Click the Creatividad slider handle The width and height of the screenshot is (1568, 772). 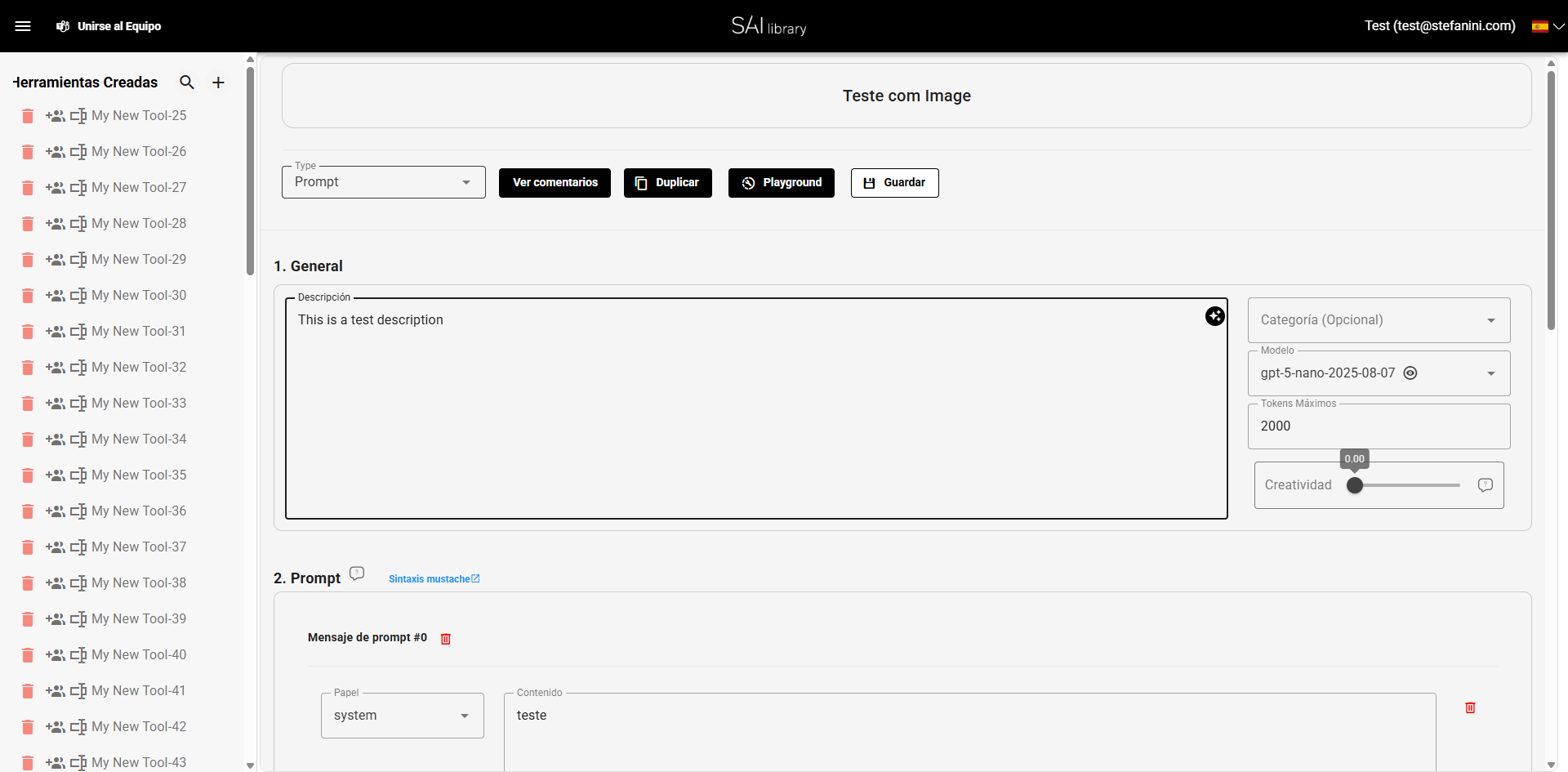coord(1355,485)
